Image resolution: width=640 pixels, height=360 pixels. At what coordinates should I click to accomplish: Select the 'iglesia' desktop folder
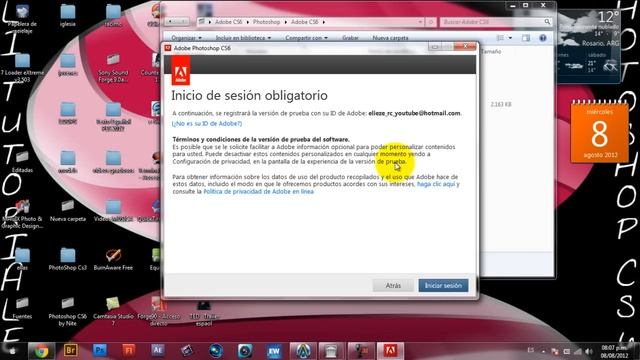[x=68, y=16]
